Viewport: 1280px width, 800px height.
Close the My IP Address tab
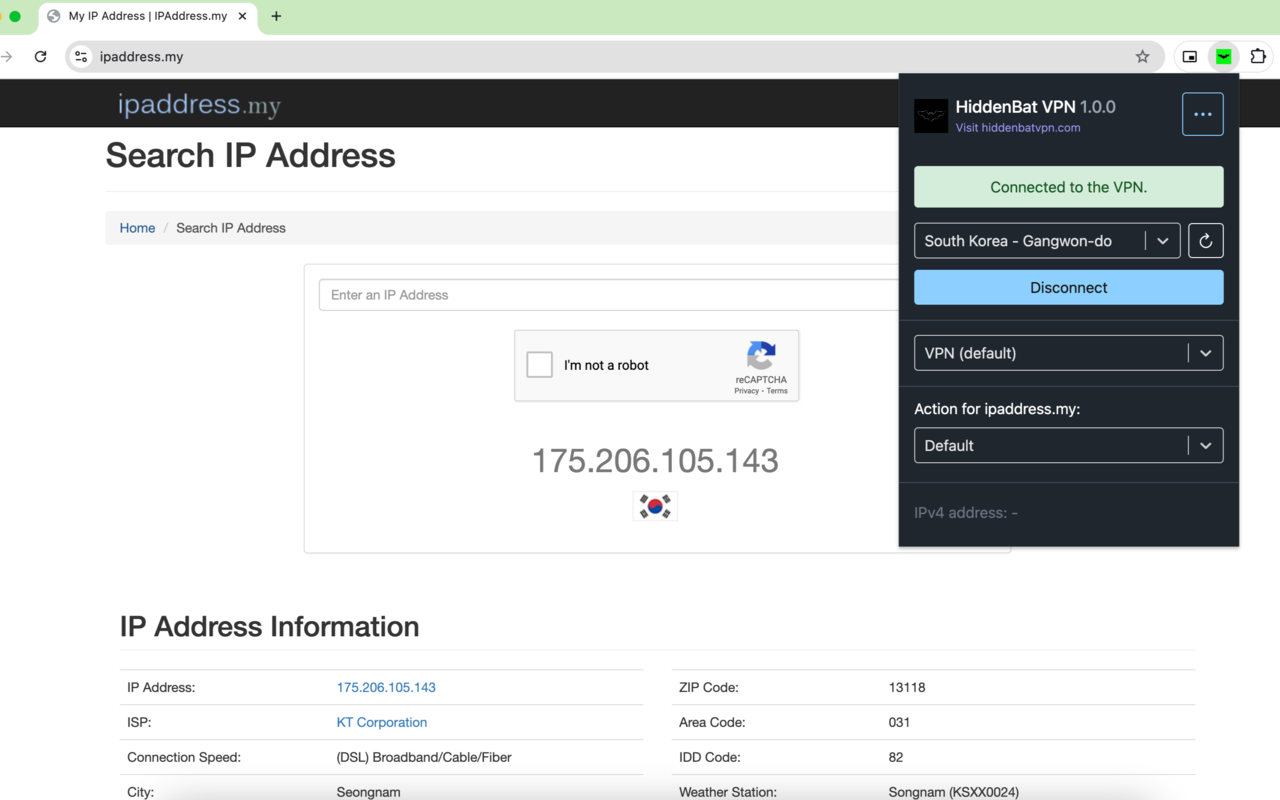[242, 16]
